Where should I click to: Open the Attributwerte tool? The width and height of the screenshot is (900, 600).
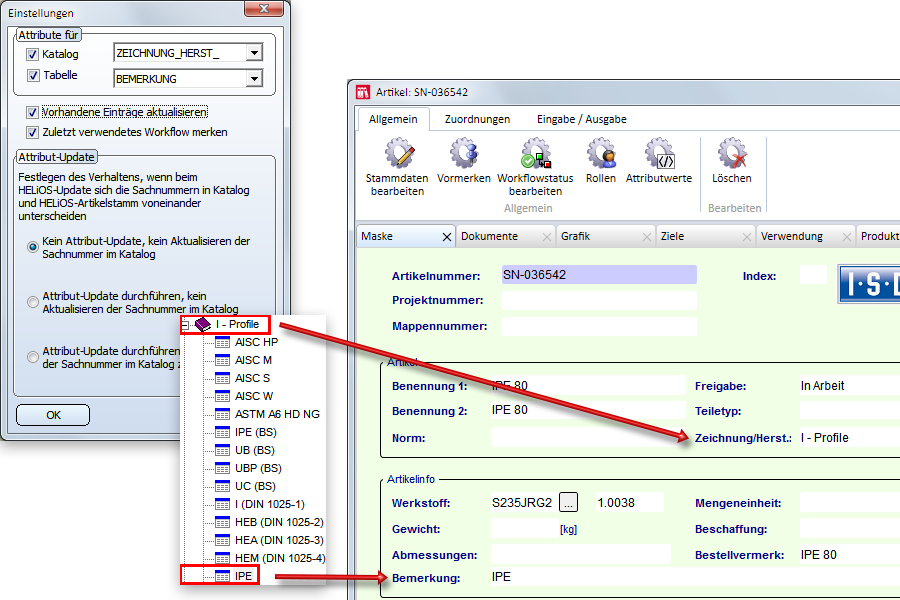point(658,156)
